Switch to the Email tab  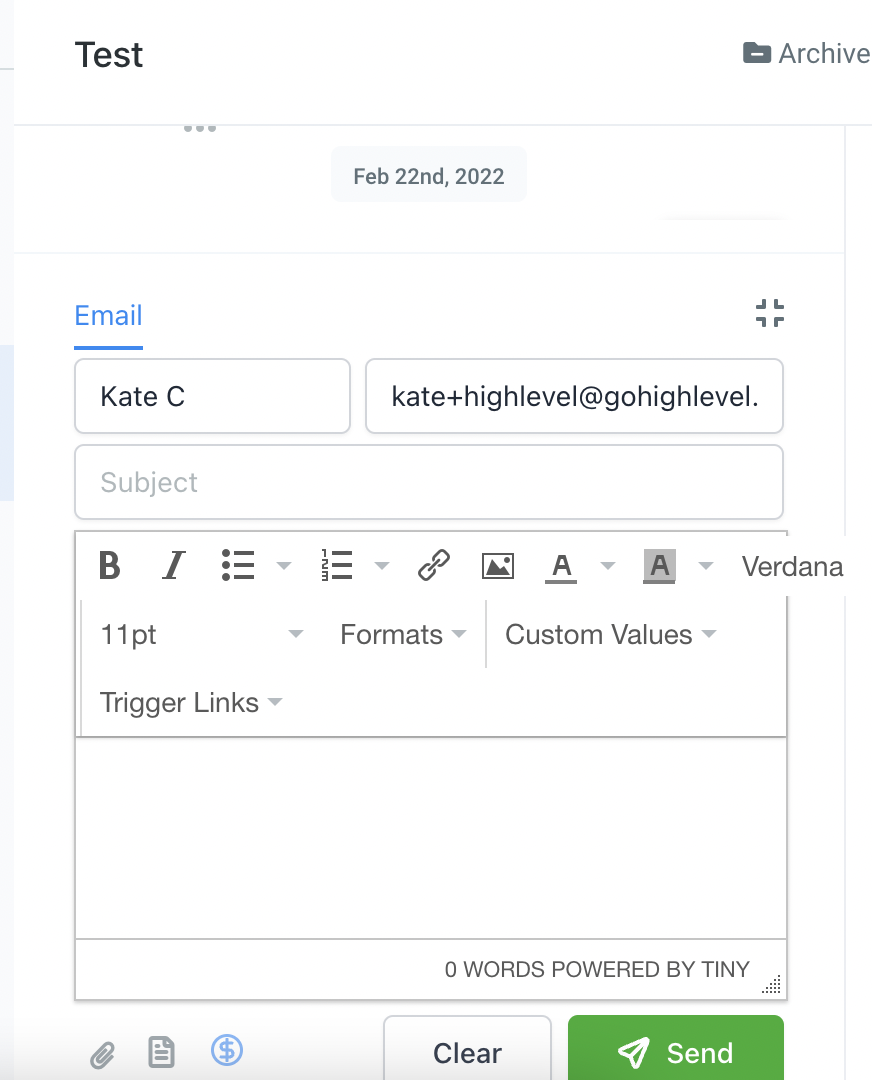(x=107, y=315)
